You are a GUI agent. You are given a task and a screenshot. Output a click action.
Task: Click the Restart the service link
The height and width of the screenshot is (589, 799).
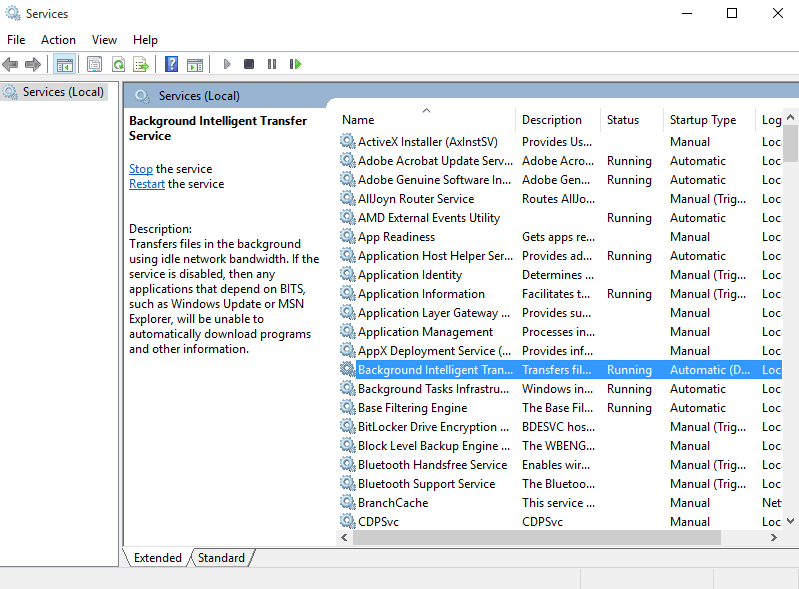147,184
